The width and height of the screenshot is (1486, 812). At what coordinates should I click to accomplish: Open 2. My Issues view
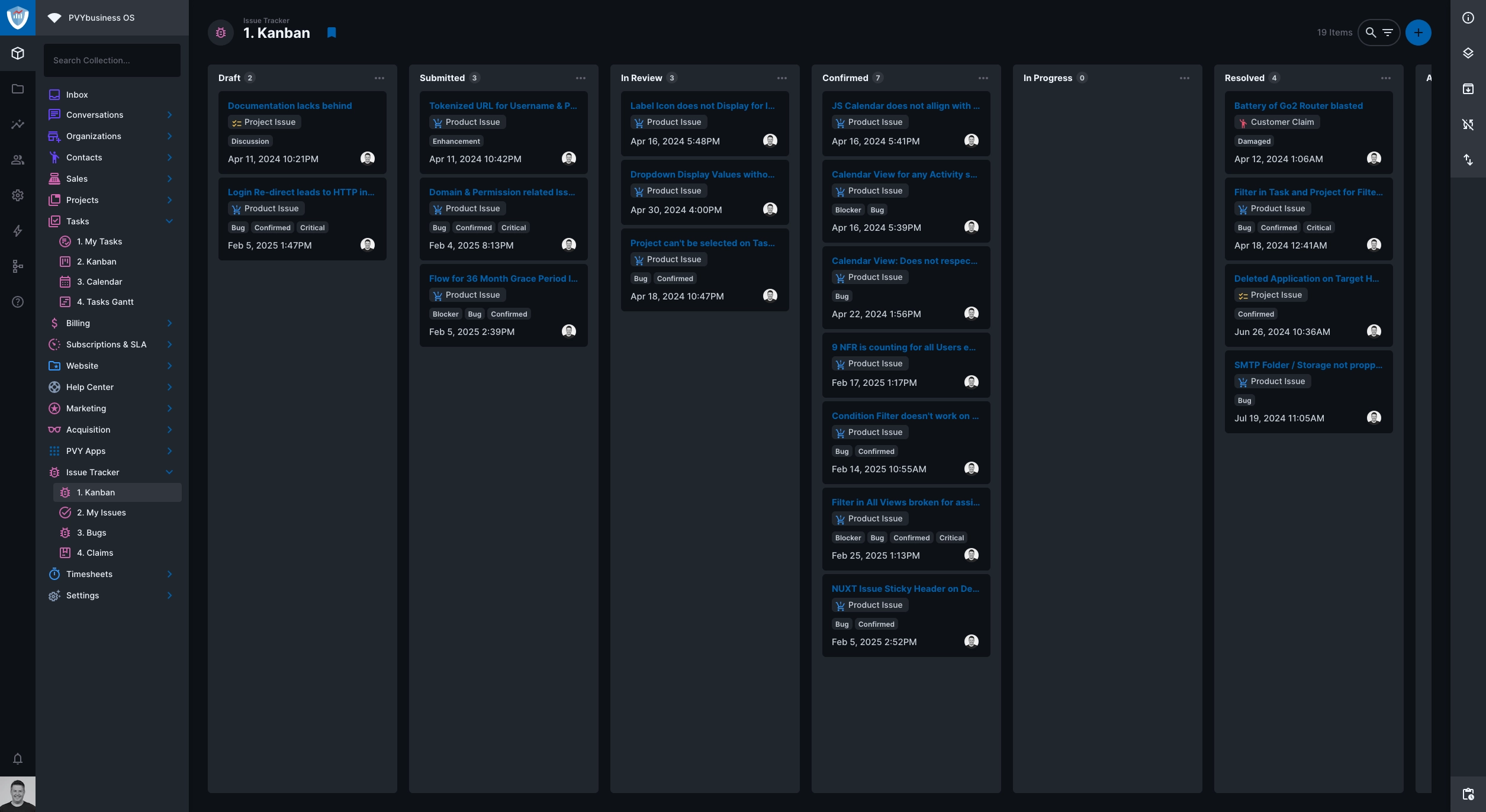coord(117,513)
